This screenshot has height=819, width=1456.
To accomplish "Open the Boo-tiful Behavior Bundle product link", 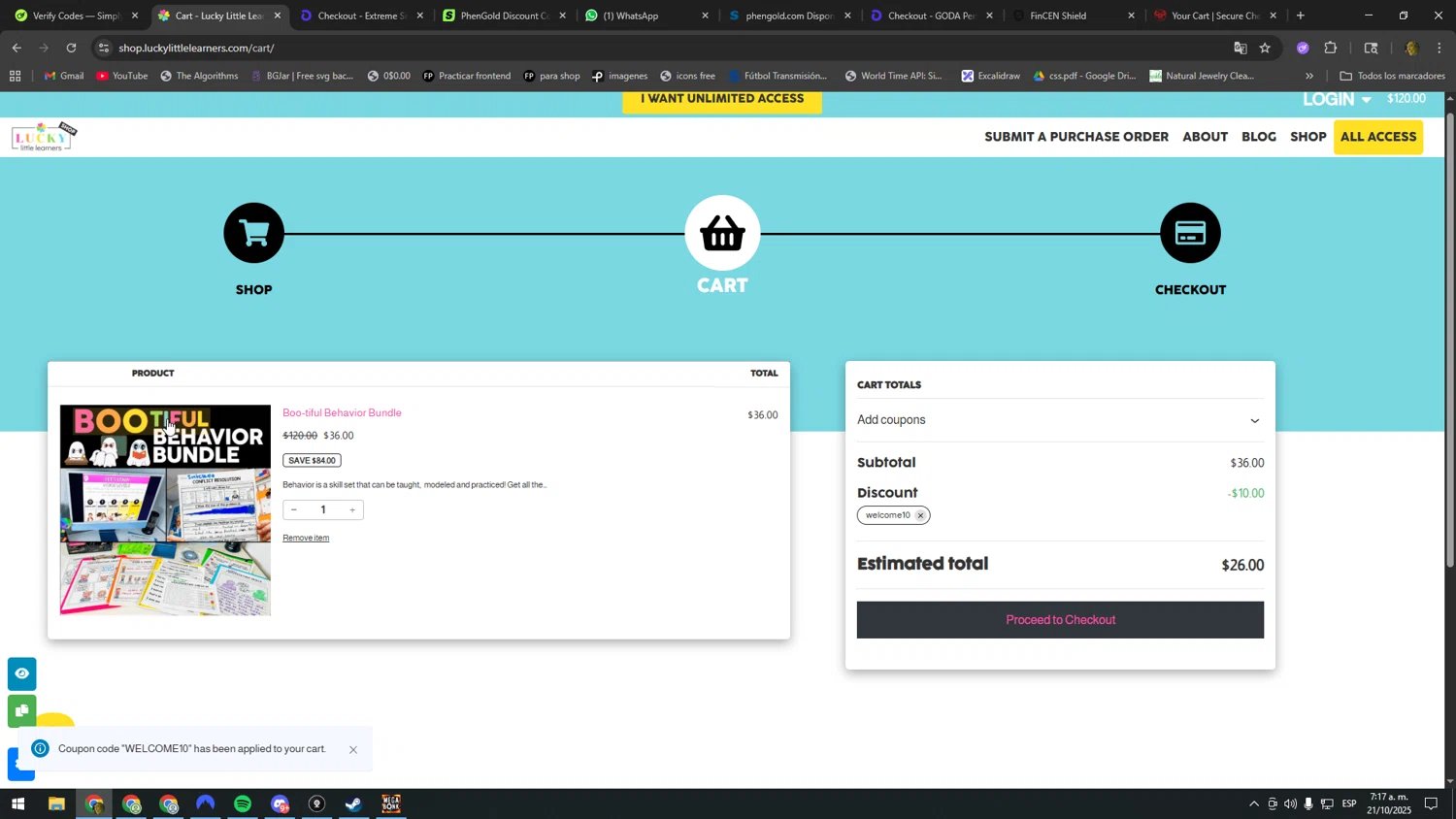I will [x=342, y=413].
